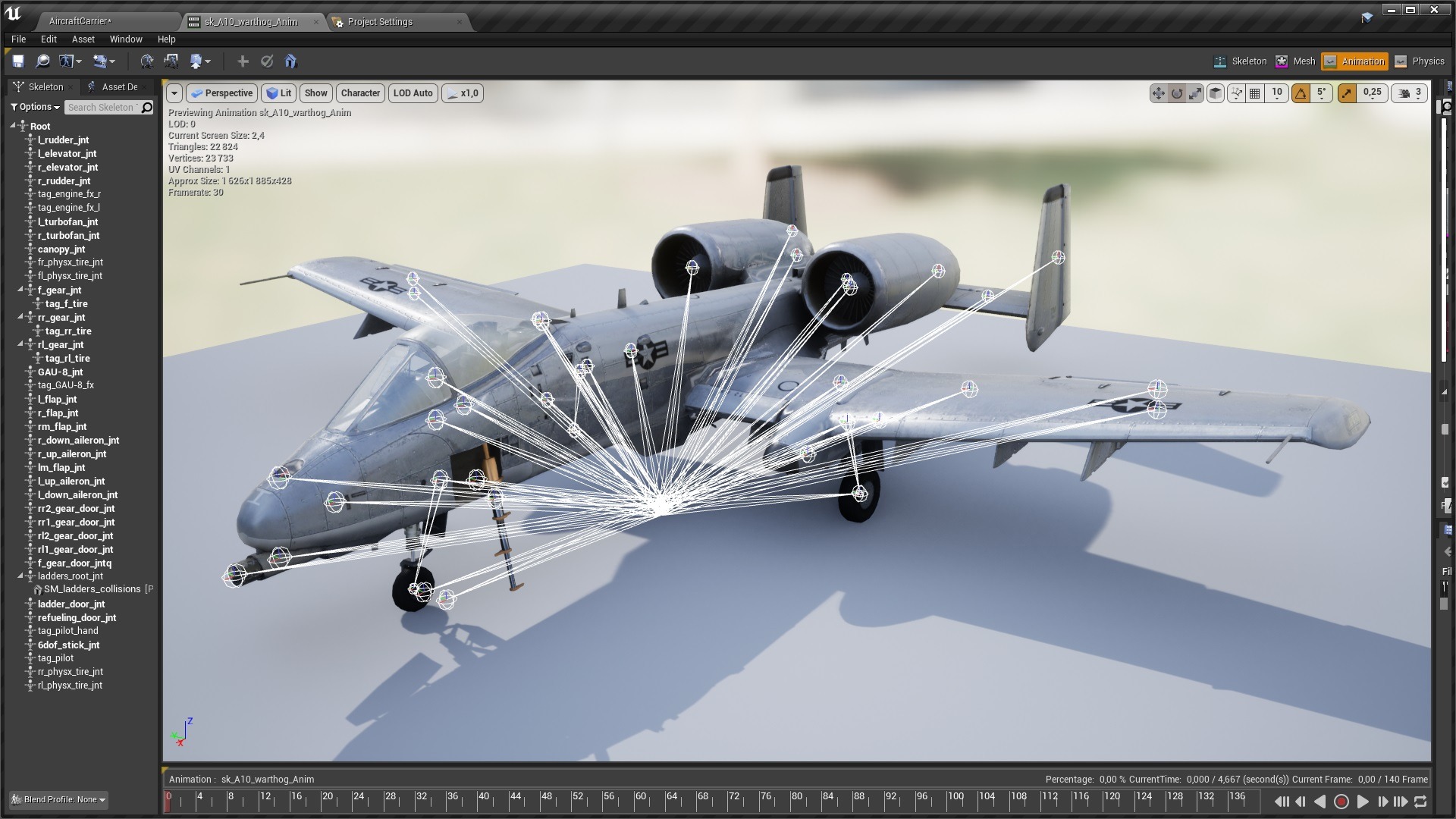The image size is (1456, 819).
Task: Toggle animation looping
Action: [x=1420, y=802]
